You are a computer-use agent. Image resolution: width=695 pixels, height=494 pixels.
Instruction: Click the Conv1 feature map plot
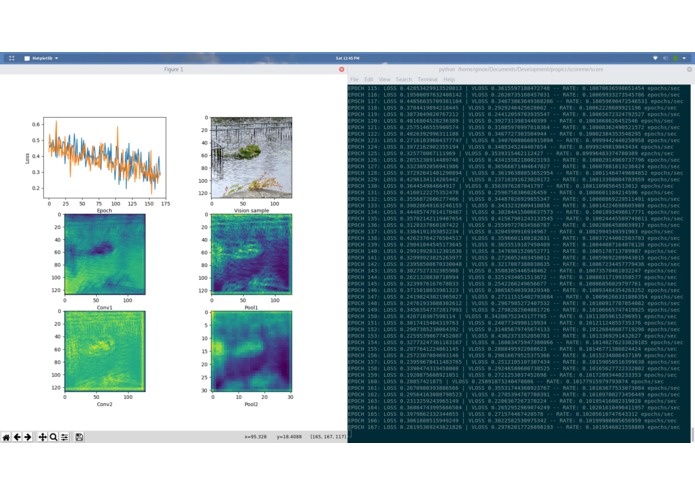105,254
